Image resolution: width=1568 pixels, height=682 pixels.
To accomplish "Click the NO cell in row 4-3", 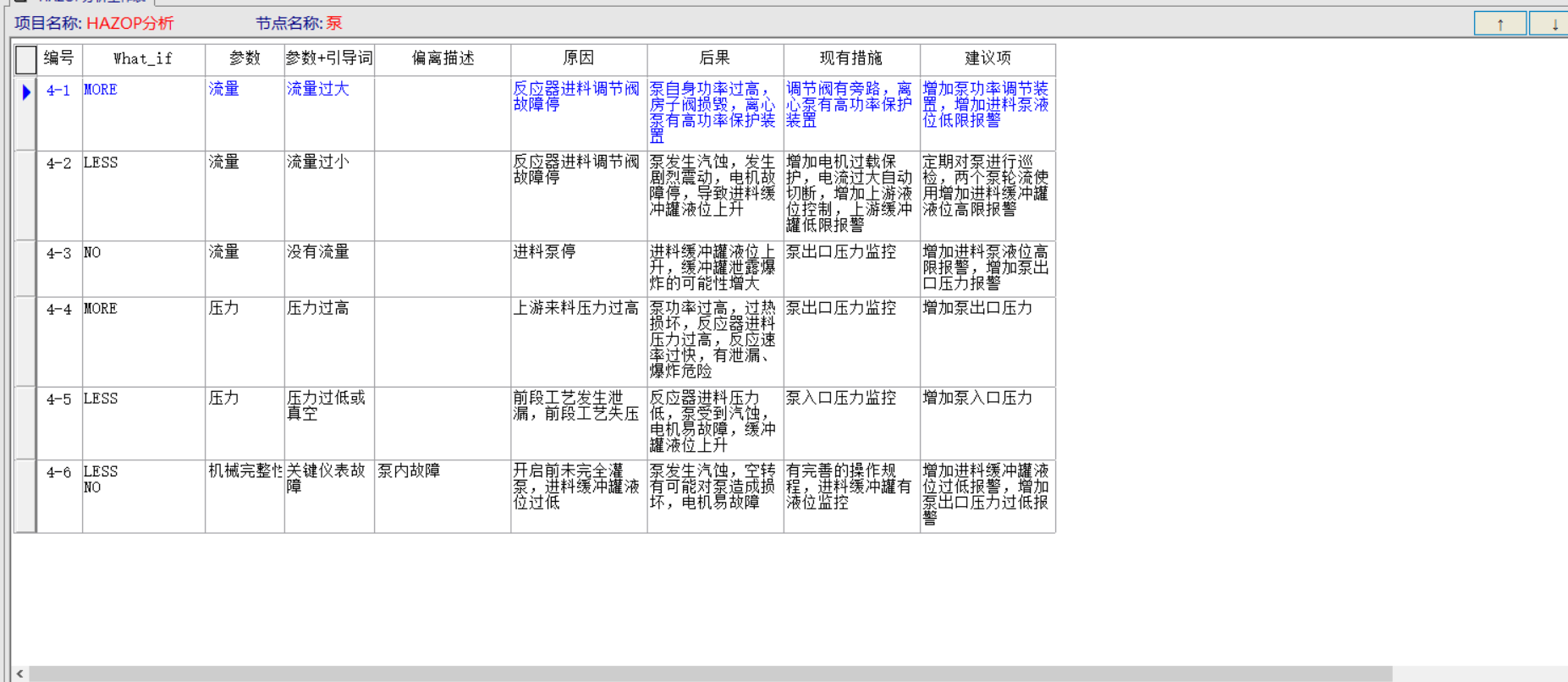I will click(x=143, y=268).
